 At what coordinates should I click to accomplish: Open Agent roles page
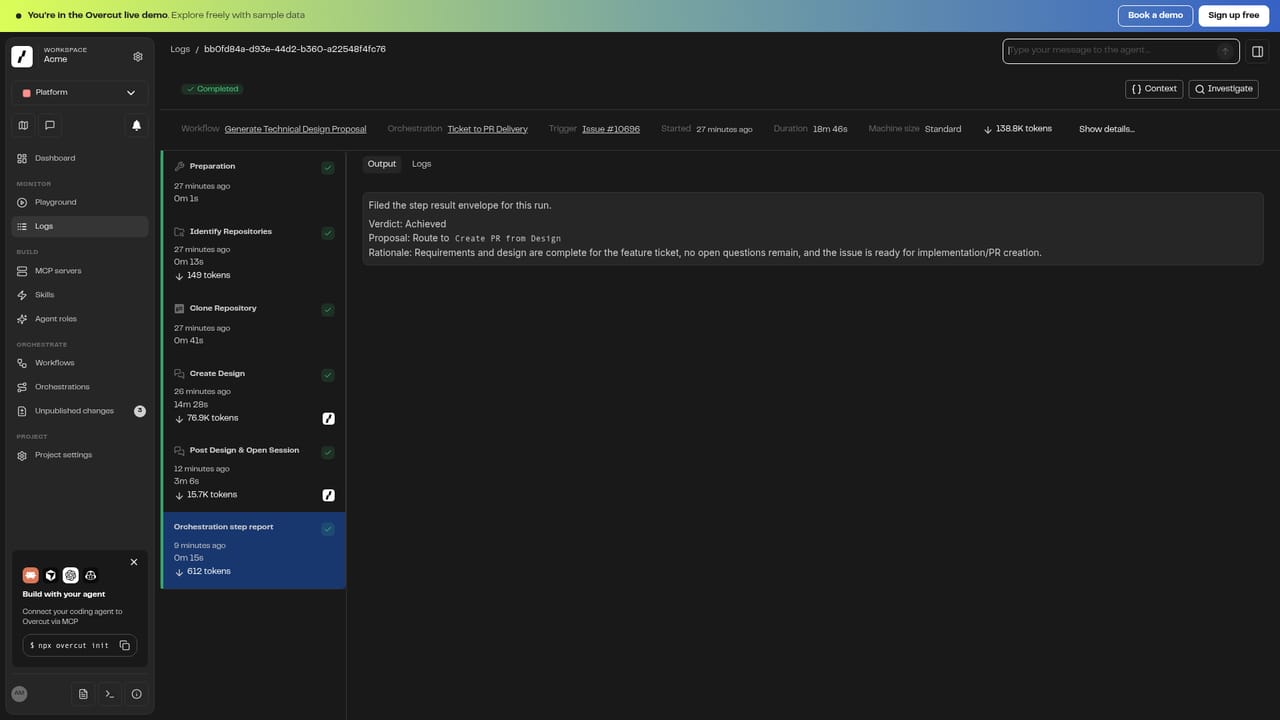click(80, 319)
